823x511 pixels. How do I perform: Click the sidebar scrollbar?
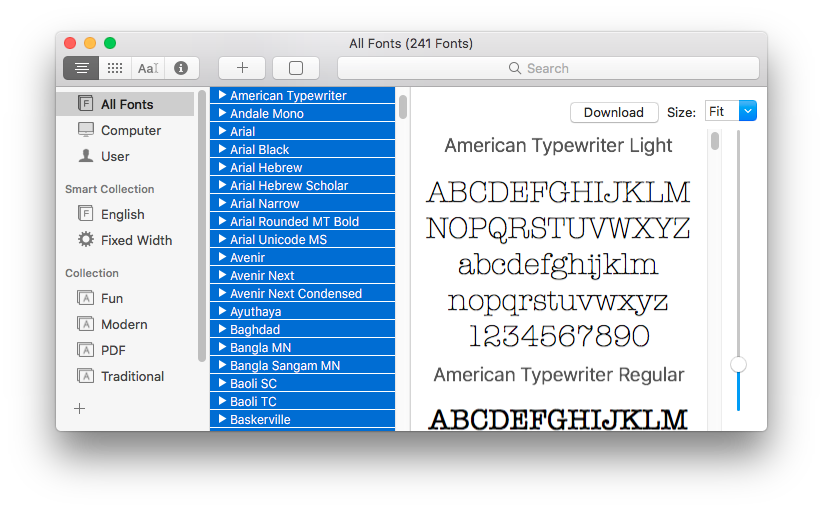click(x=202, y=226)
